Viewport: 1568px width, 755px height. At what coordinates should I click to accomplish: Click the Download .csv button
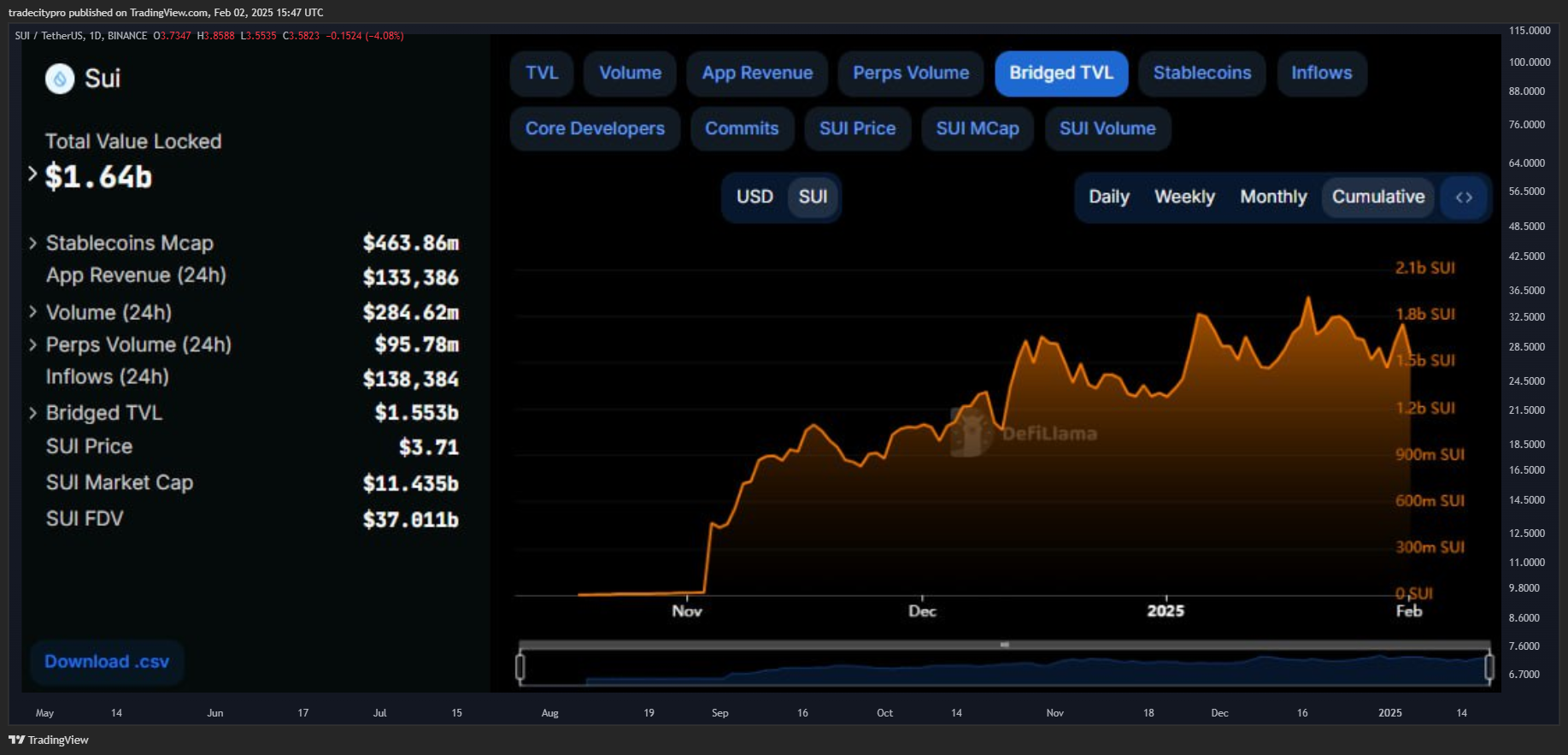click(x=107, y=662)
